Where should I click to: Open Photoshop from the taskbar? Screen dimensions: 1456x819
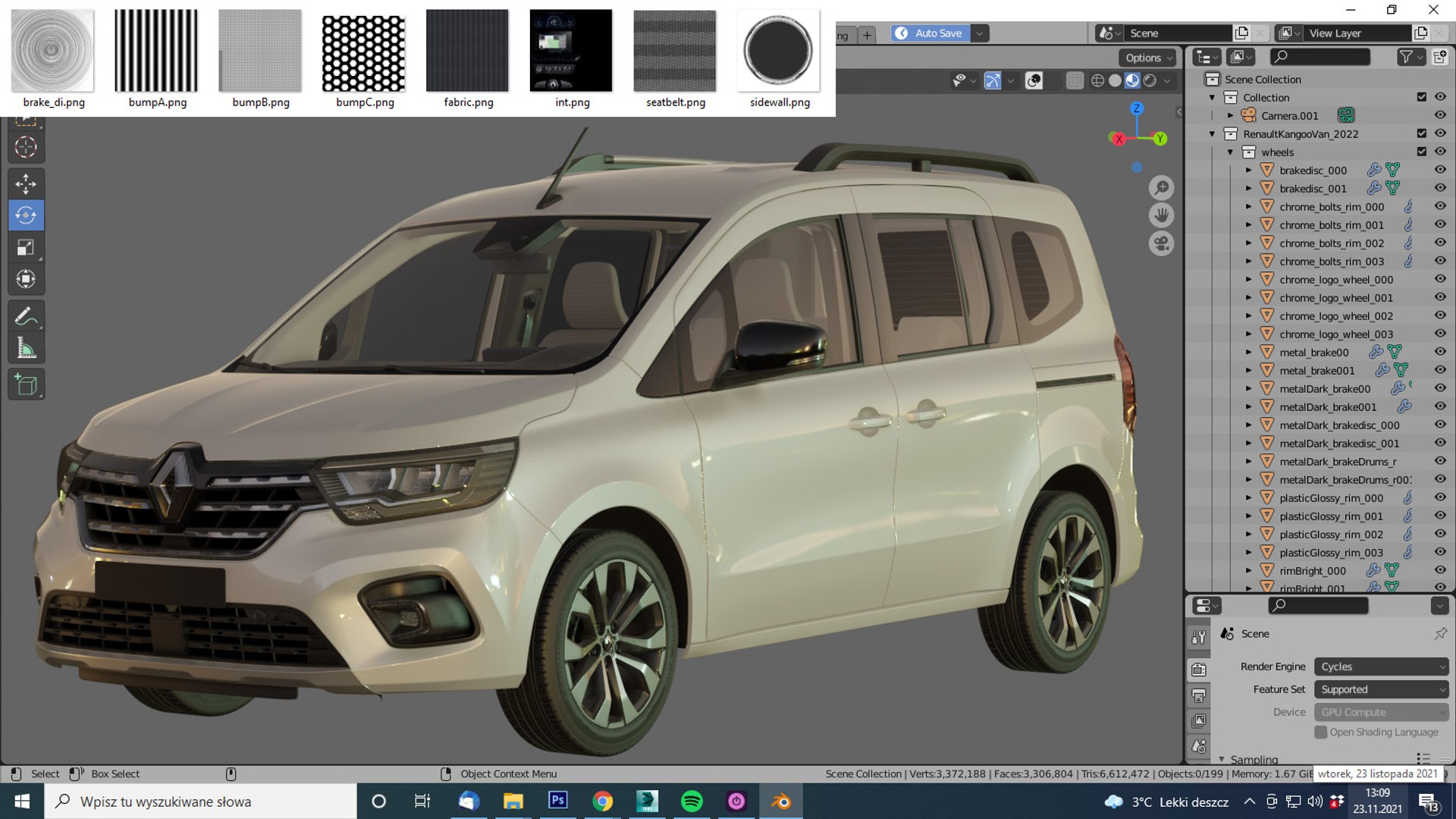558,801
